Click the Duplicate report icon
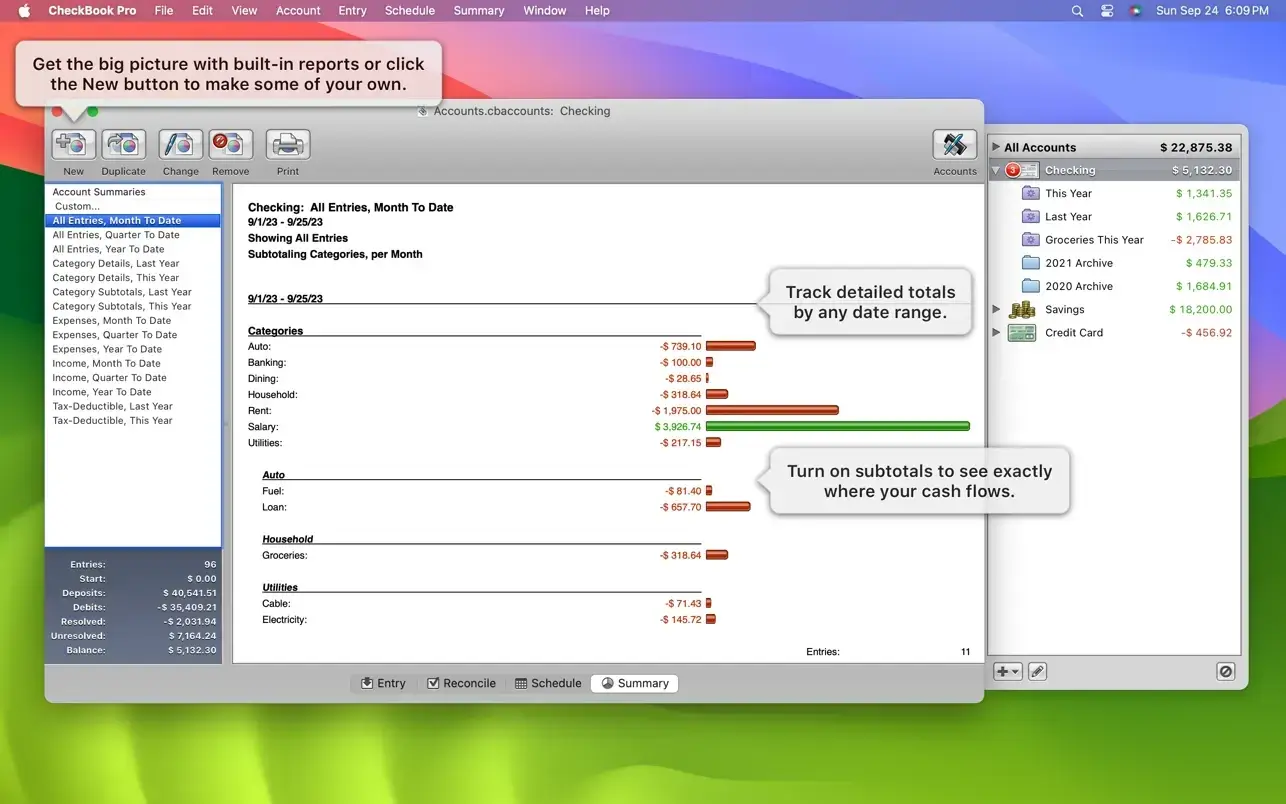The image size is (1286, 804). pyautogui.click(x=124, y=145)
